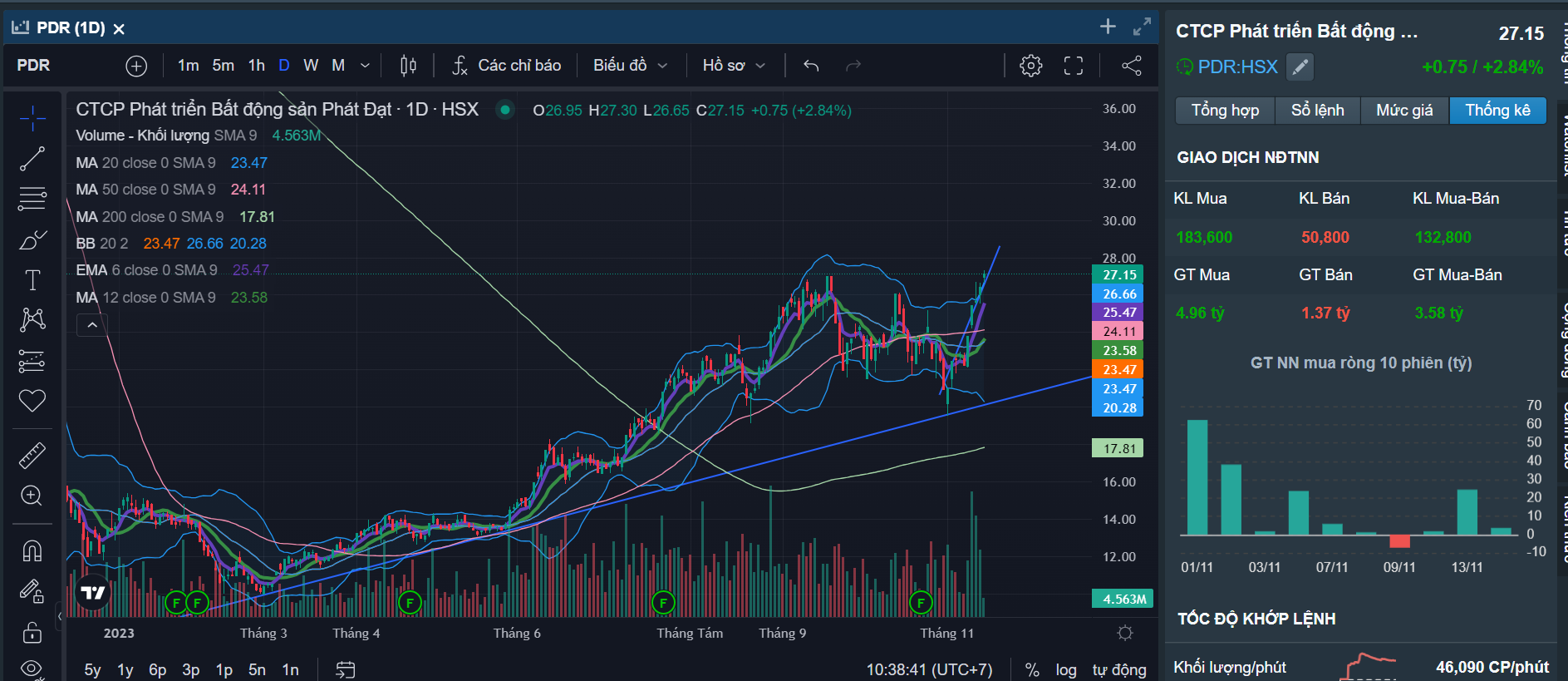Image resolution: width=1568 pixels, height=681 pixels.
Task: Set the 5y date range
Action: [92, 669]
